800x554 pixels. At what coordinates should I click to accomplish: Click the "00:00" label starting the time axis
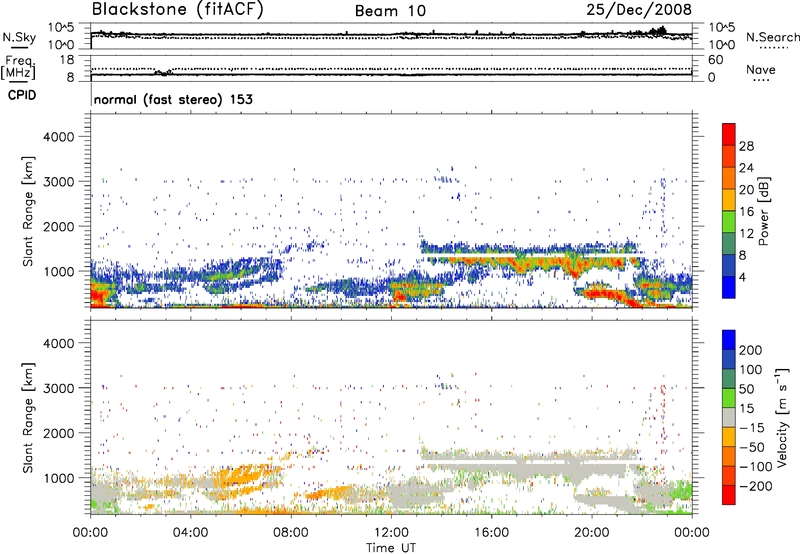[90, 533]
